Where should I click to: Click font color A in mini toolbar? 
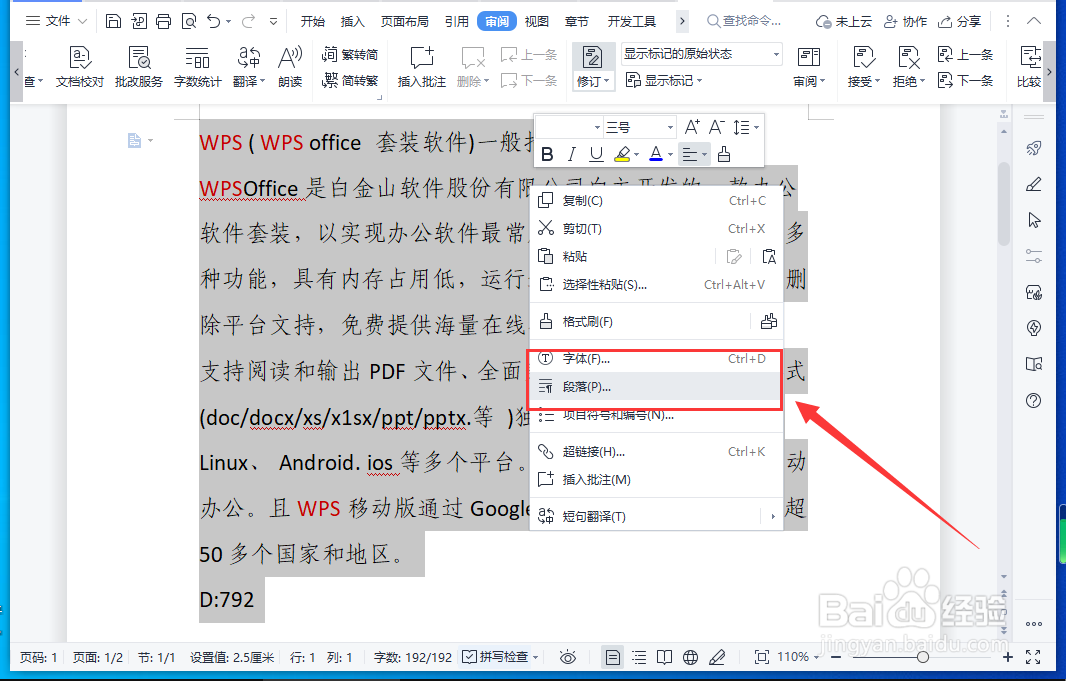coord(655,155)
